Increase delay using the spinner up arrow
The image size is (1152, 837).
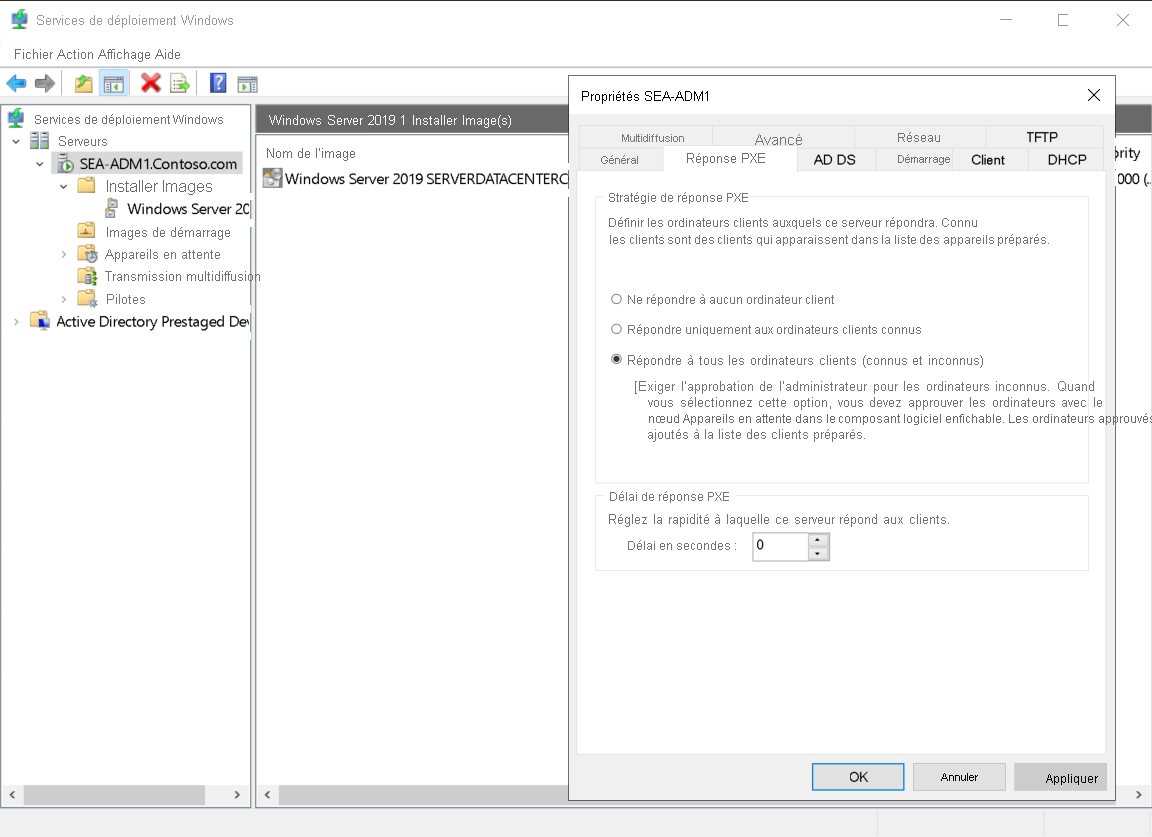point(818,541)
